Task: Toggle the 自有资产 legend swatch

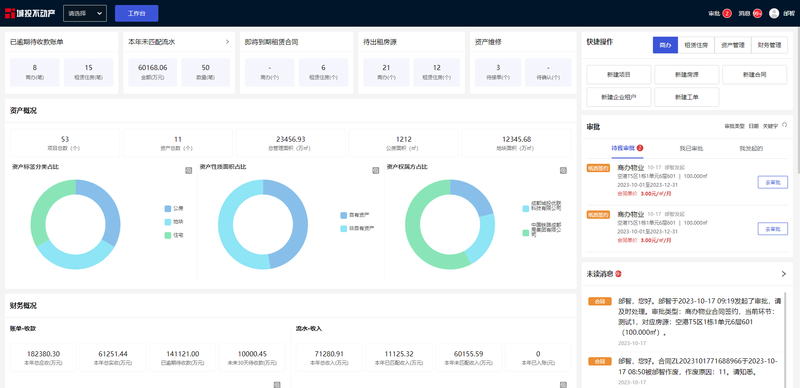Action: [343, 215]
